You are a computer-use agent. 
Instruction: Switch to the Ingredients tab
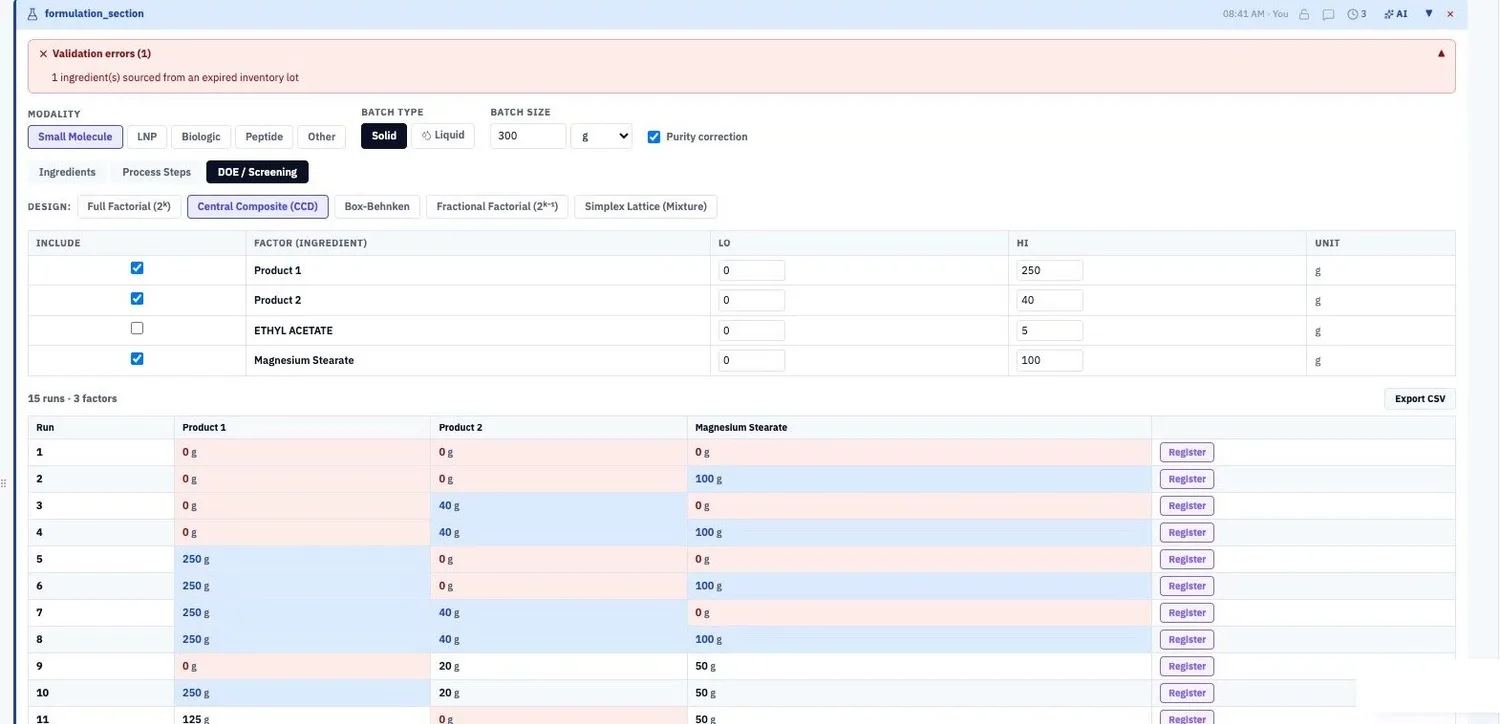click(67, 172)
